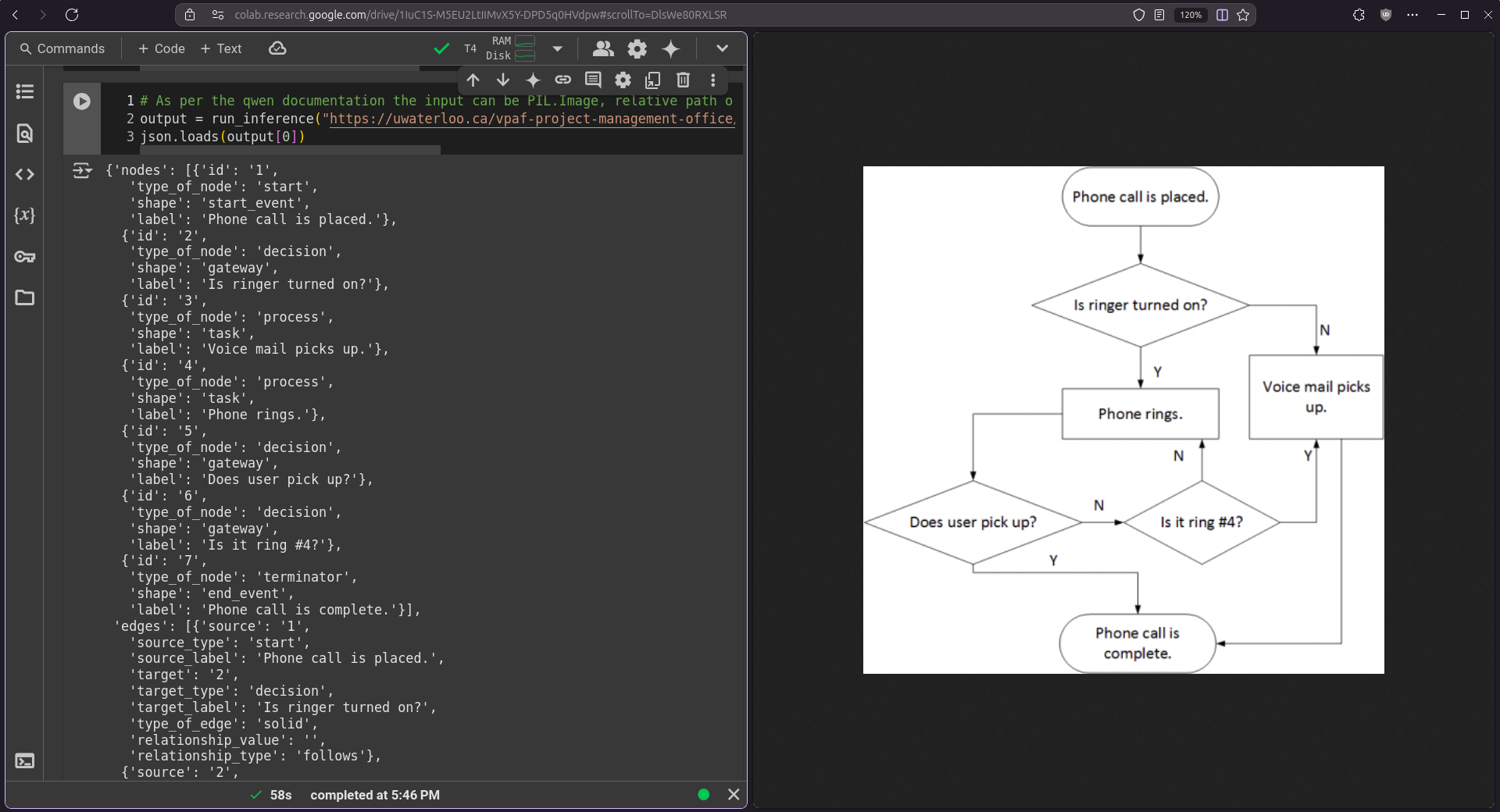The height and width of the screenshot is (812, 1500).
Task: Toggle the cell output actions icon
Action: pos(82,171)
